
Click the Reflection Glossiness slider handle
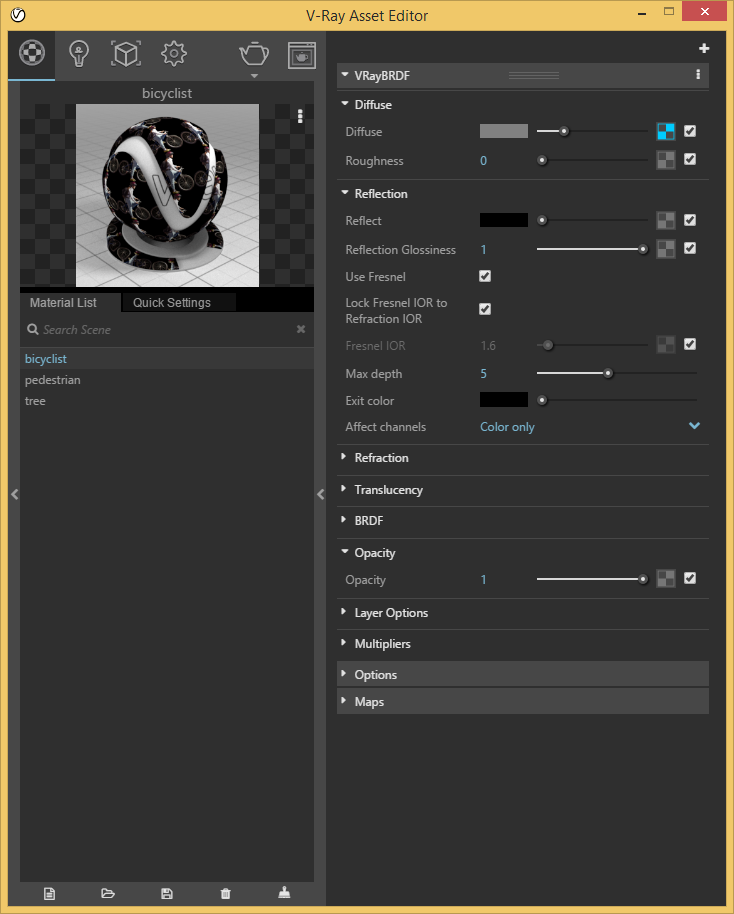pos(642,249)
